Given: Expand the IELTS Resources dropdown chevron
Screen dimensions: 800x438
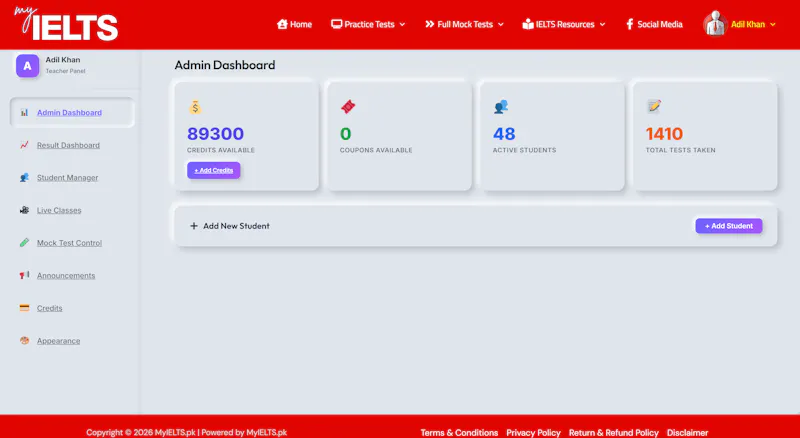Looking at the screenshot, I should point(602,25).
